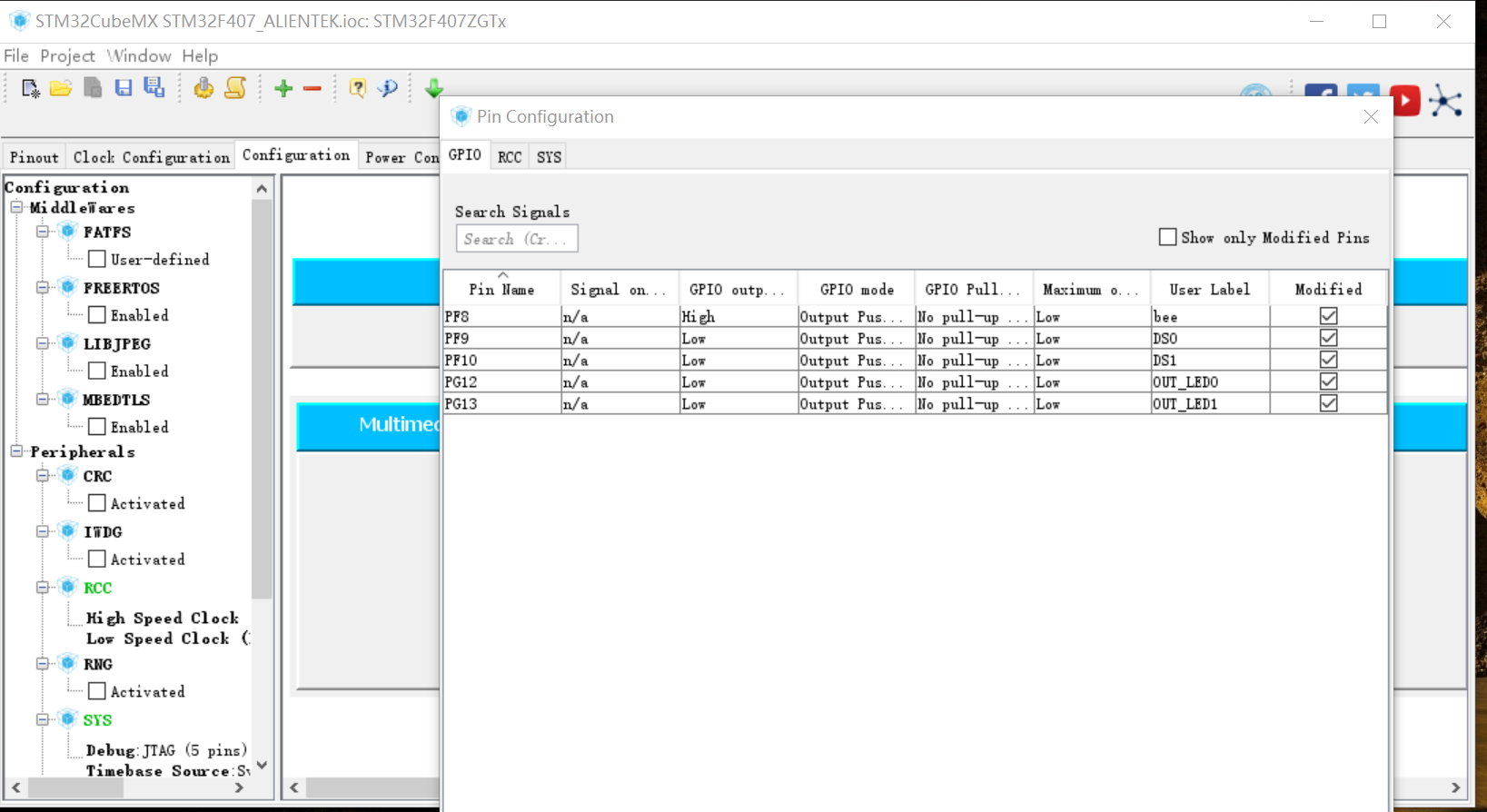Open the YouTube link icon
The width and height of the screenshot is (1487, 812).
pos(1405,100)
